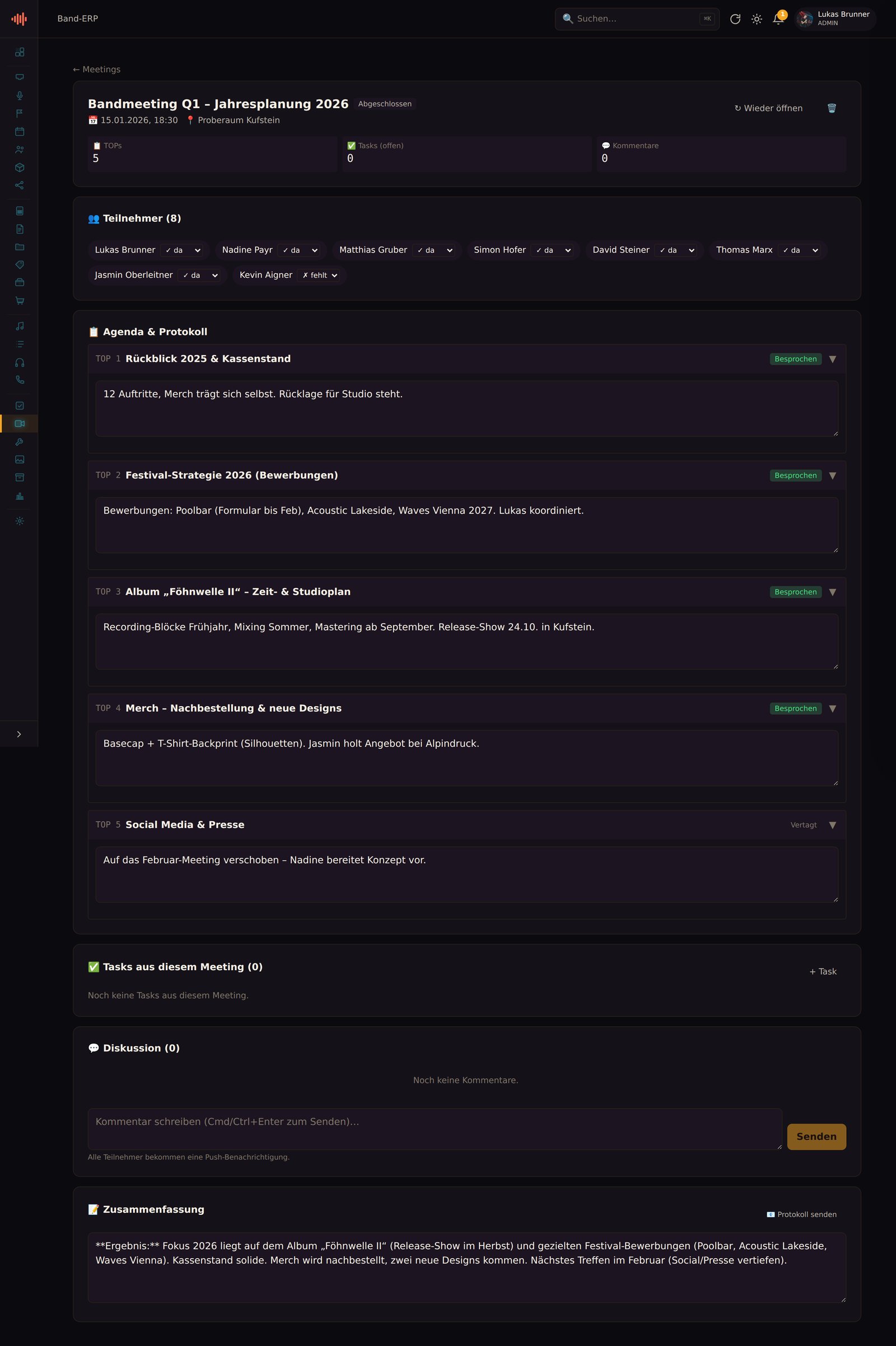This screenshot has height=1346, width=896.
Task: Click Wieder öffnen button
Action: tap(768, 108)
